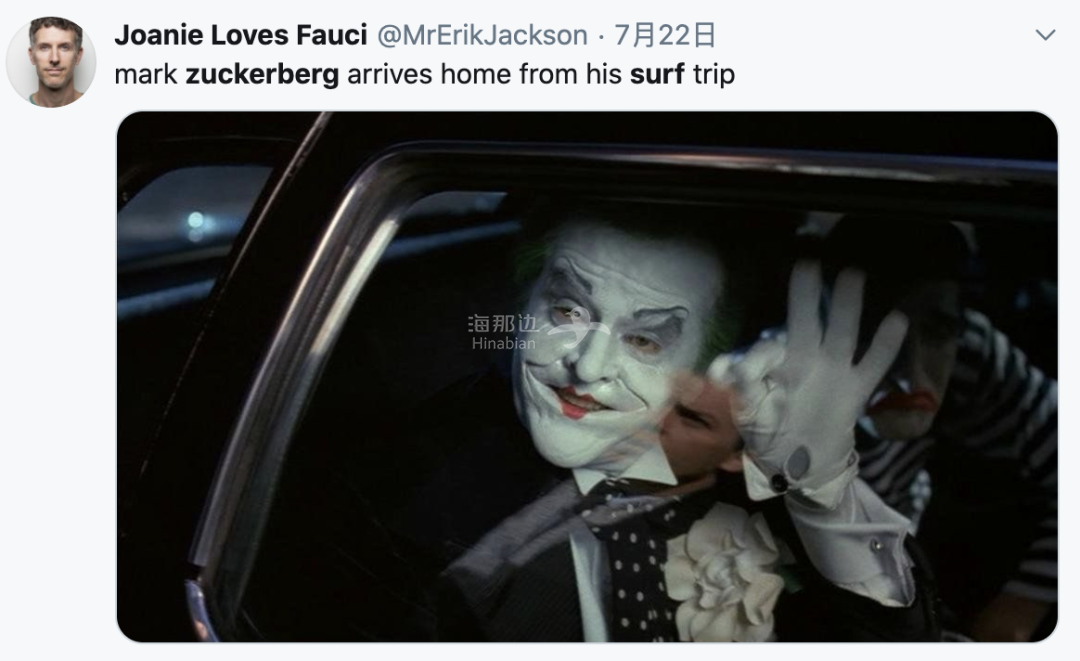Click the bright light reflection in window

point(196,221)
